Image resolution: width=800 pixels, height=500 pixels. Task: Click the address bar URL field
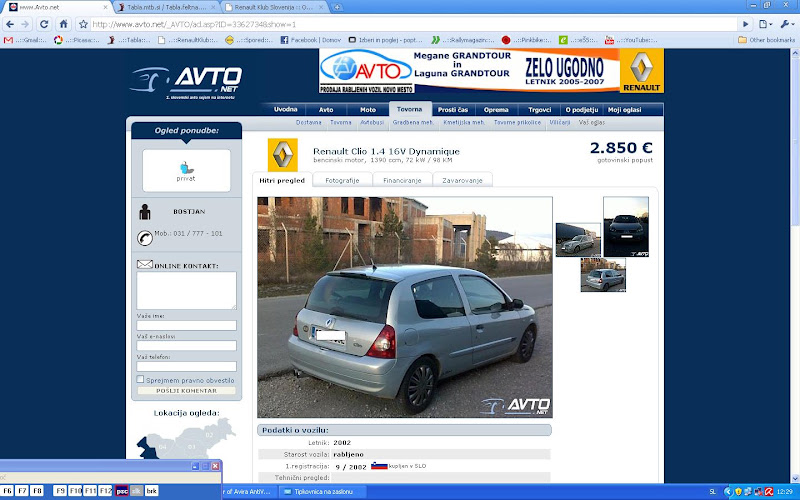(413, 24)
